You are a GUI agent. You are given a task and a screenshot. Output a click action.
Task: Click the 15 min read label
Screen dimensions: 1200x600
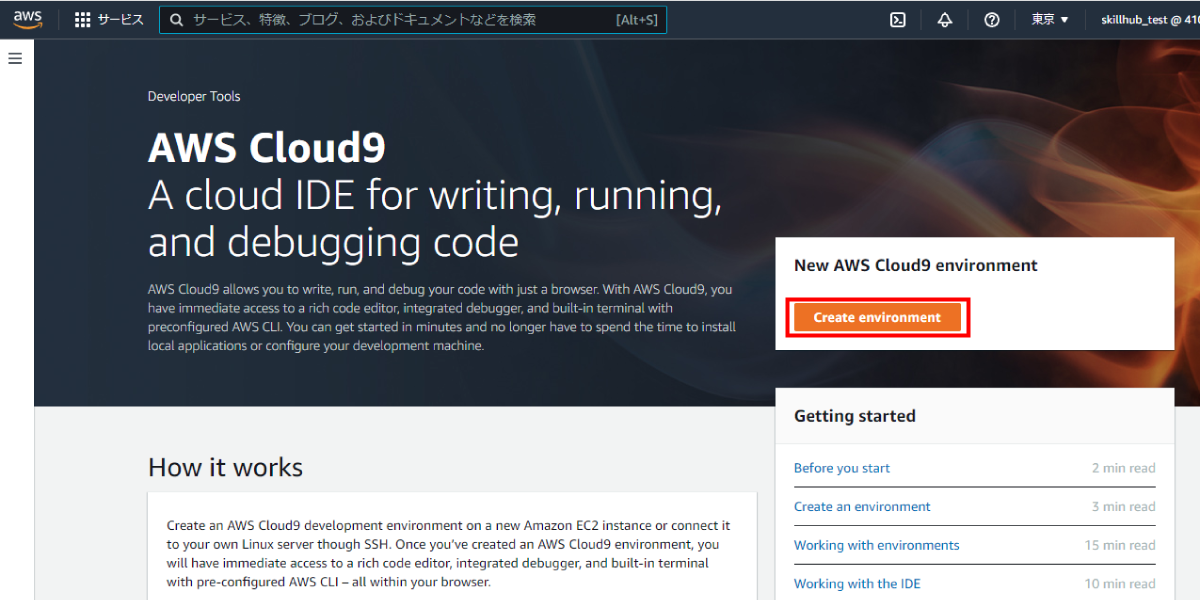coord(1120,545)
